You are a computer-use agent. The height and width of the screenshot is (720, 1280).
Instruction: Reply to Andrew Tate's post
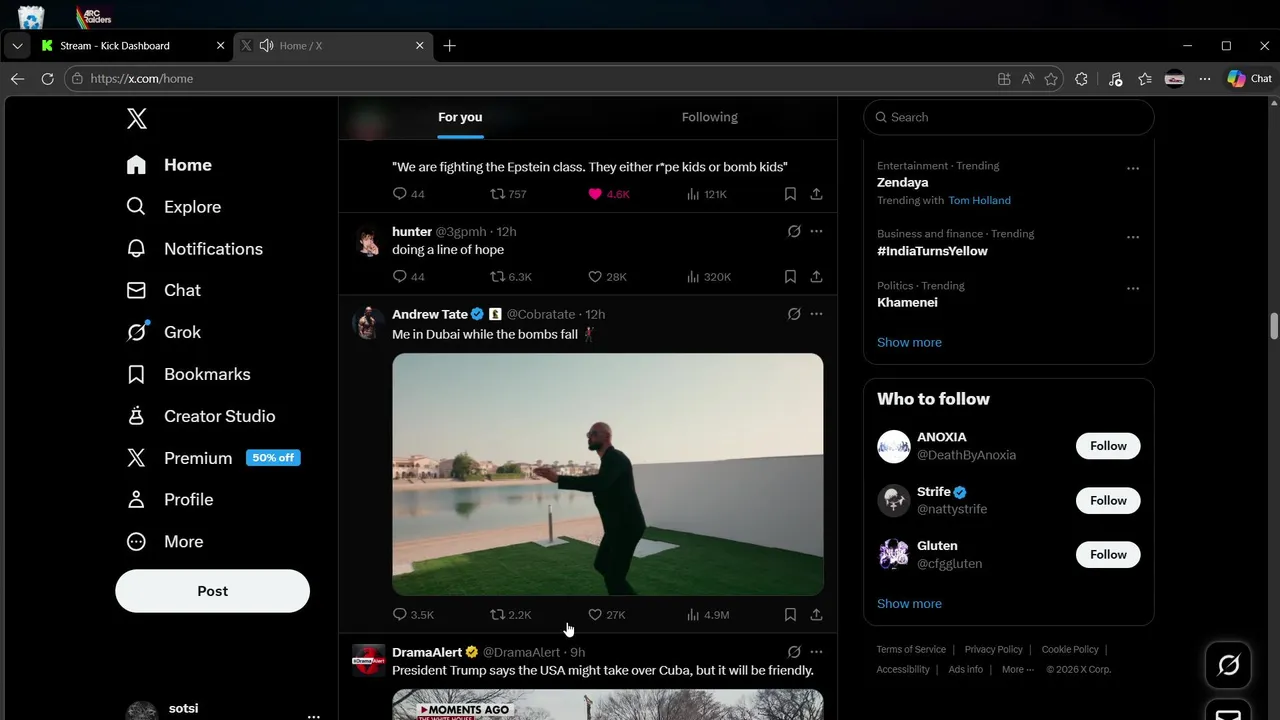click(413, 615)
